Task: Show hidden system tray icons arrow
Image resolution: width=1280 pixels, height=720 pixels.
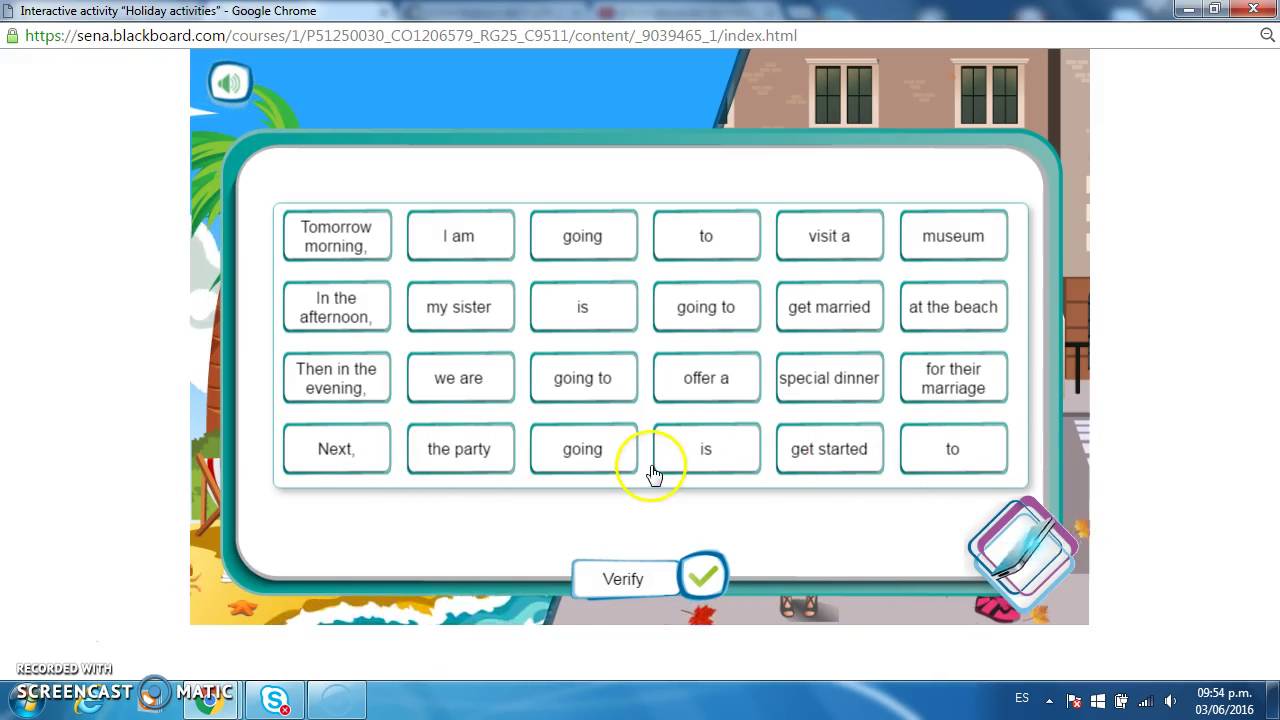Action: [x=1050, y=701]
